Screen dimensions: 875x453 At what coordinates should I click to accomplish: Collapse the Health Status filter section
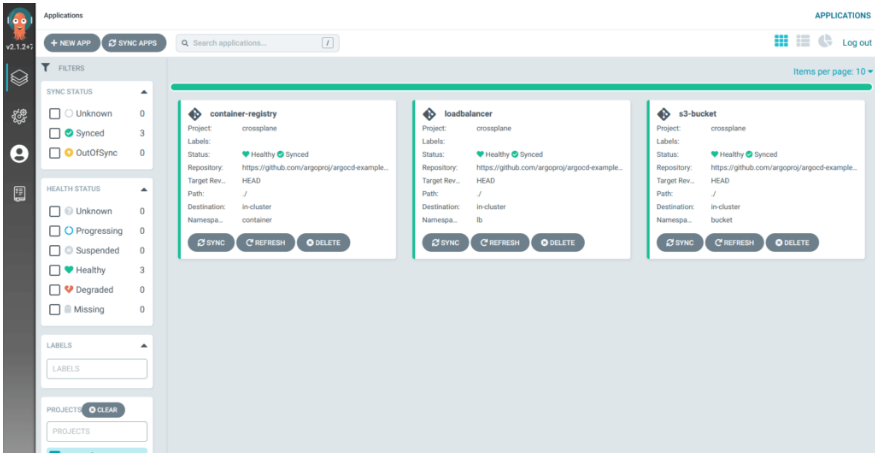pos(142,189)
